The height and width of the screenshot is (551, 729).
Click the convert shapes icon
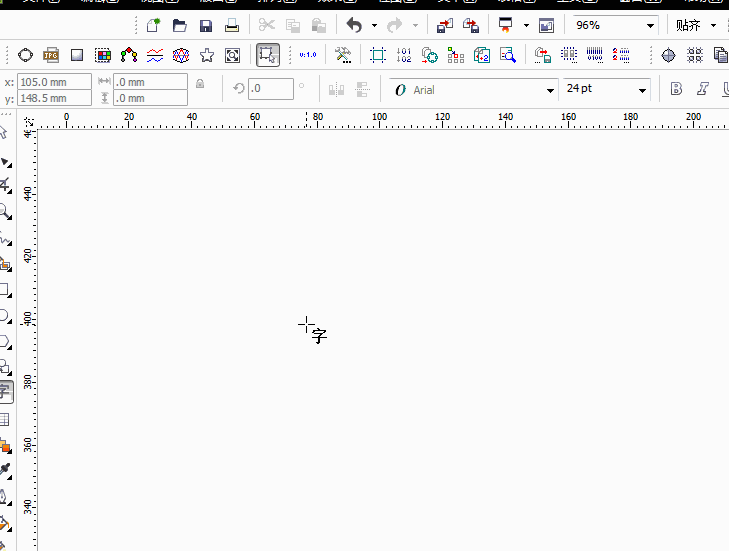(430, 55)
